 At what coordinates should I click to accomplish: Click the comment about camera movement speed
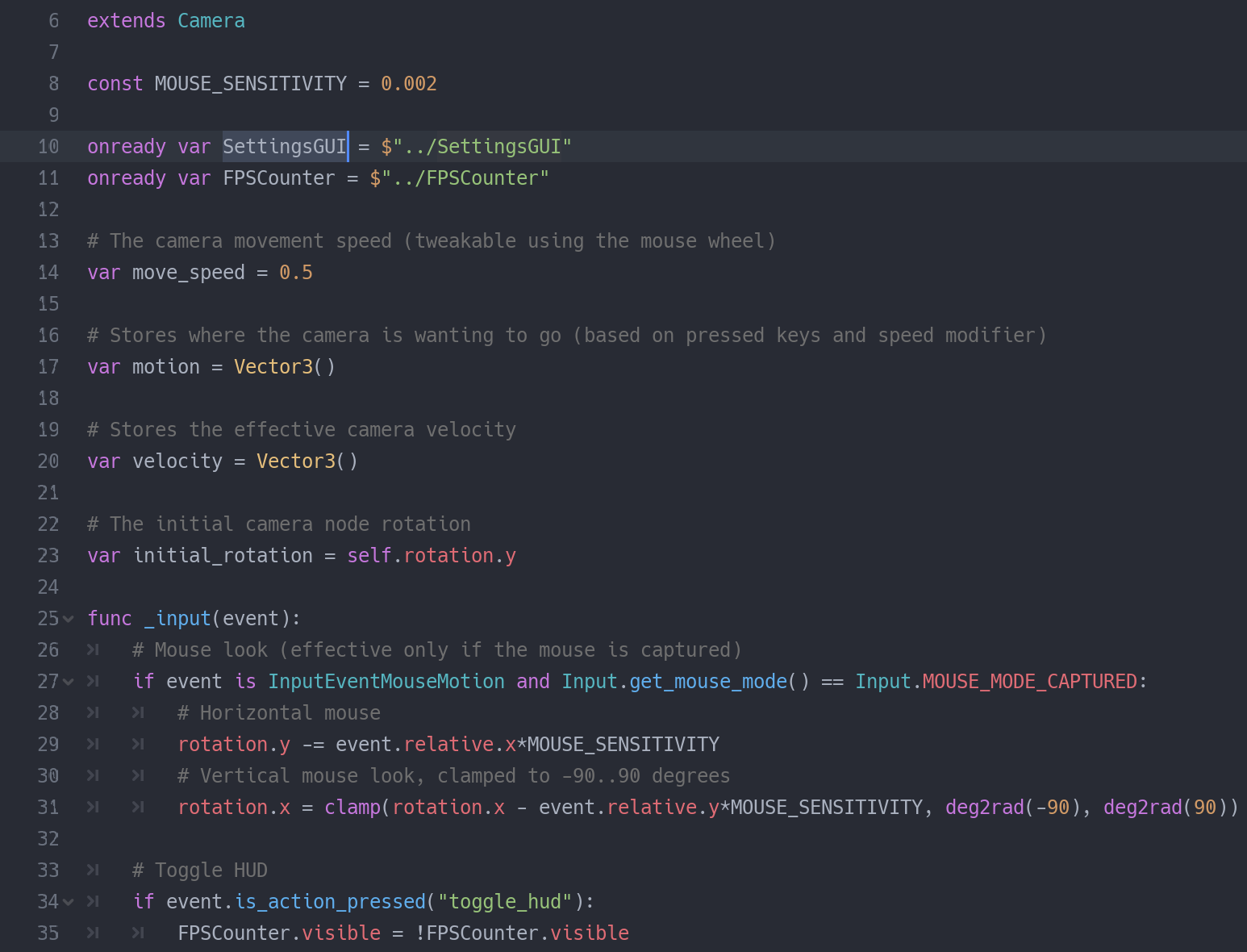point(432,241)
